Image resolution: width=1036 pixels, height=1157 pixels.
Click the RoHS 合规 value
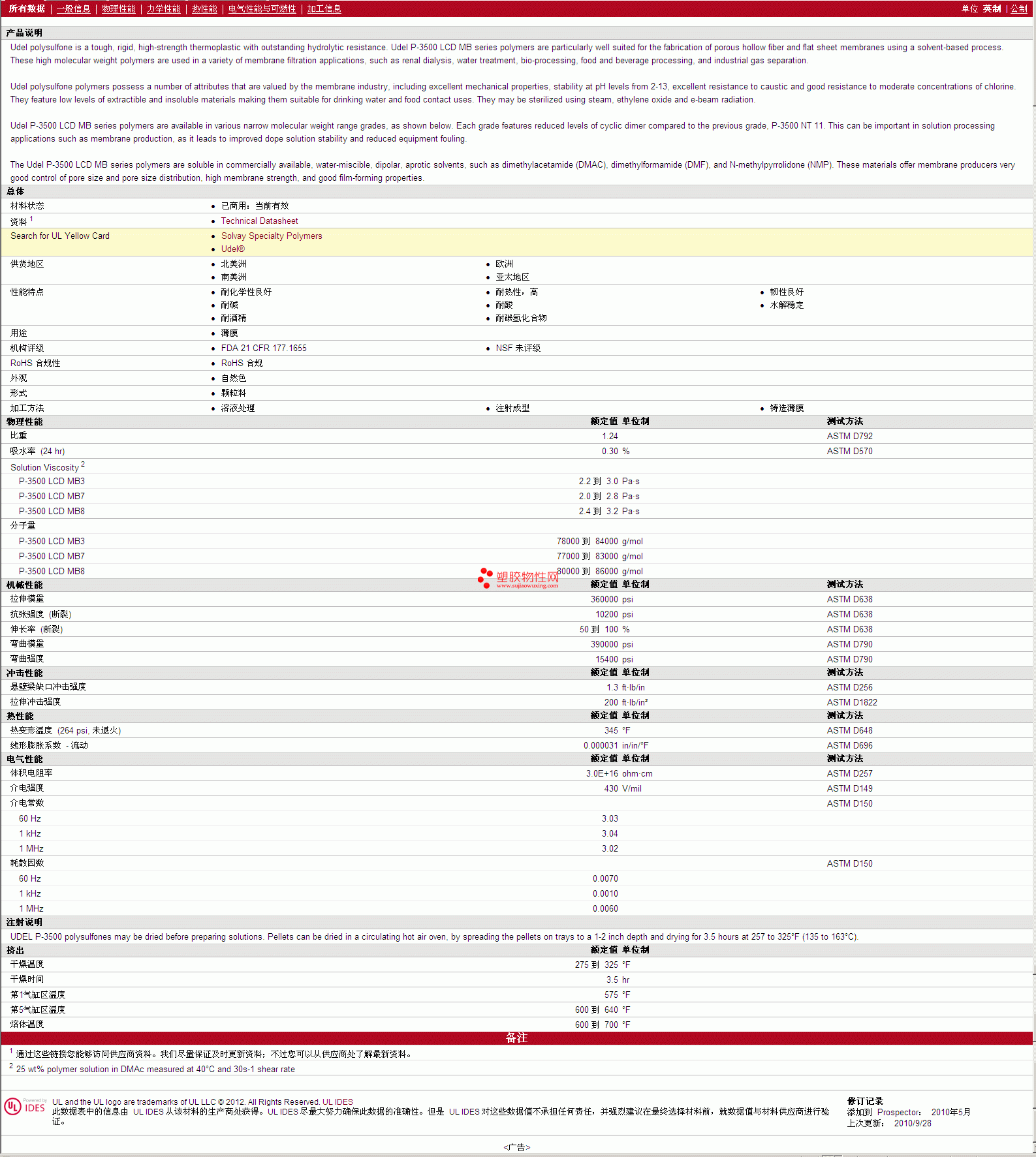(x=242, y=363)
